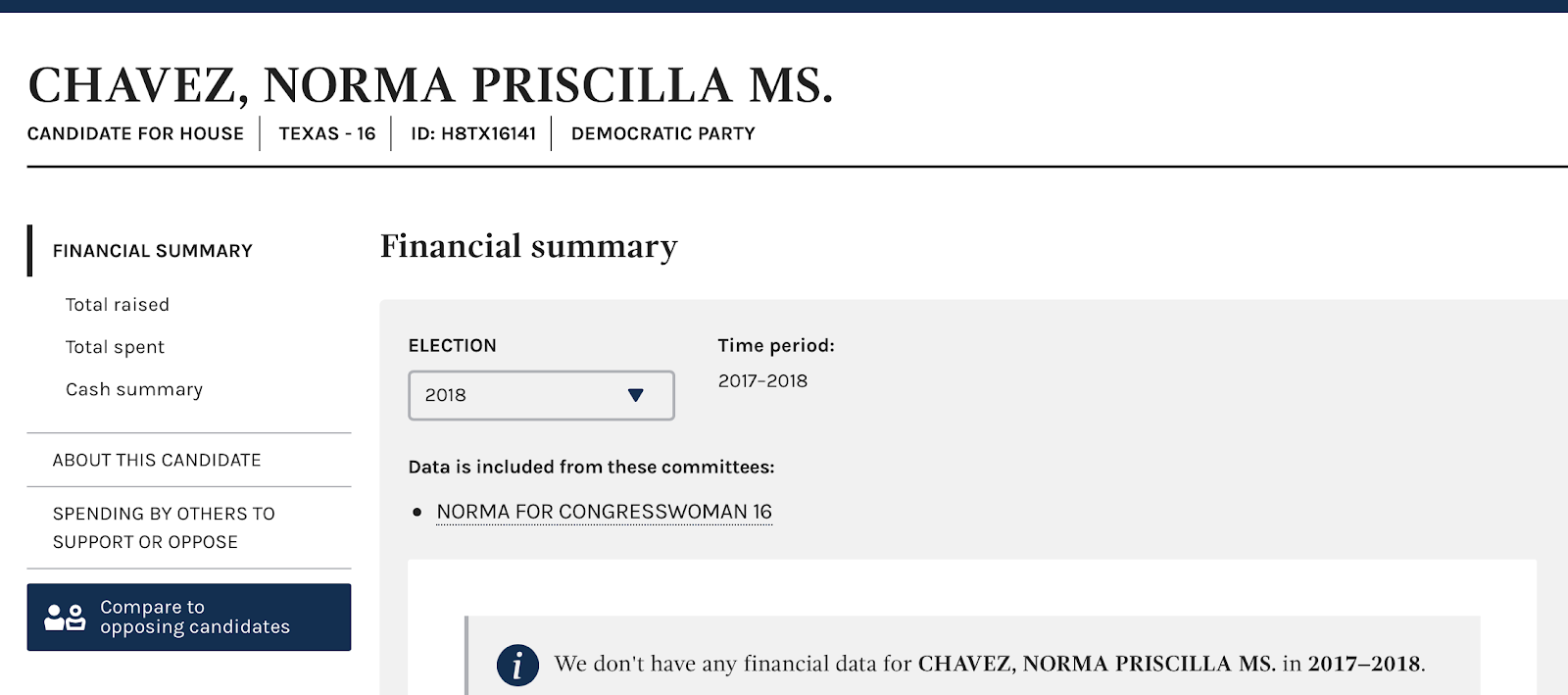
Task: Click the no financial data notice message
Action: click(989, 664)
